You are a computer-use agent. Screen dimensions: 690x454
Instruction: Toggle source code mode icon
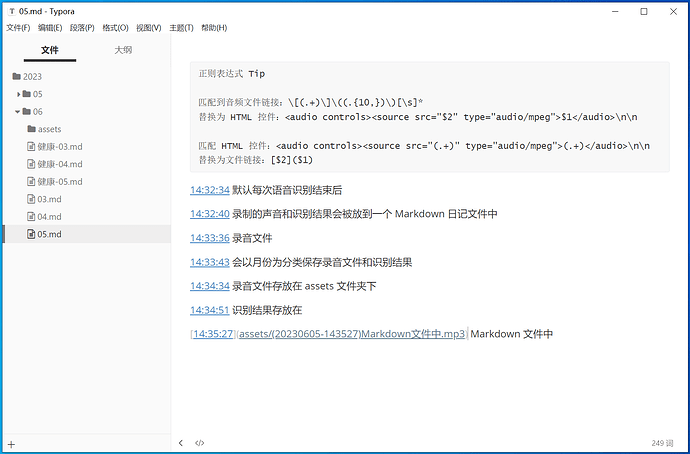(x=200, y=443)
